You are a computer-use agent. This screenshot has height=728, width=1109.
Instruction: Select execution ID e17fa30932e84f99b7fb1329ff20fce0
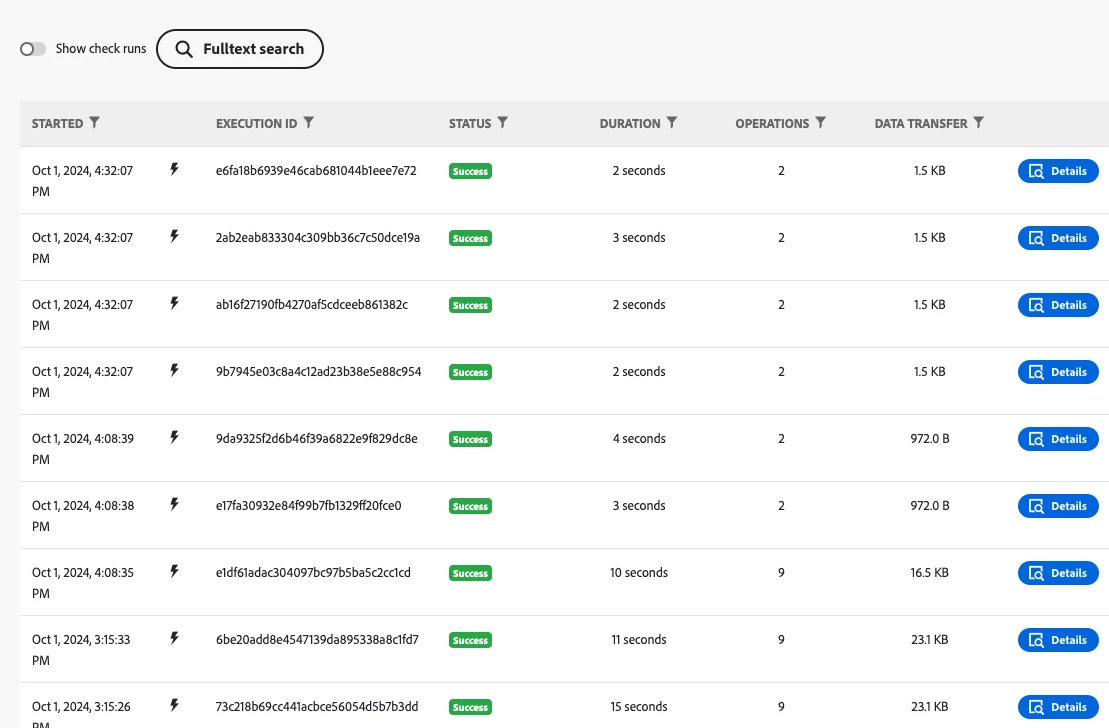[x=308, y=506]
